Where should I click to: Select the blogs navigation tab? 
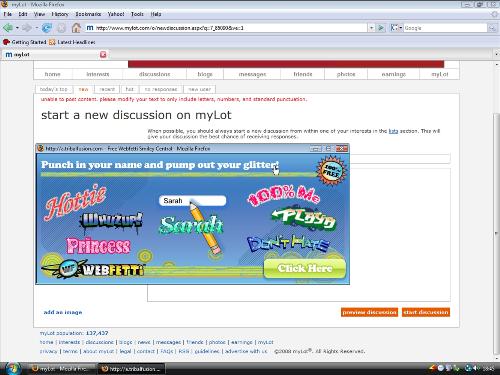tap(205, 74)
